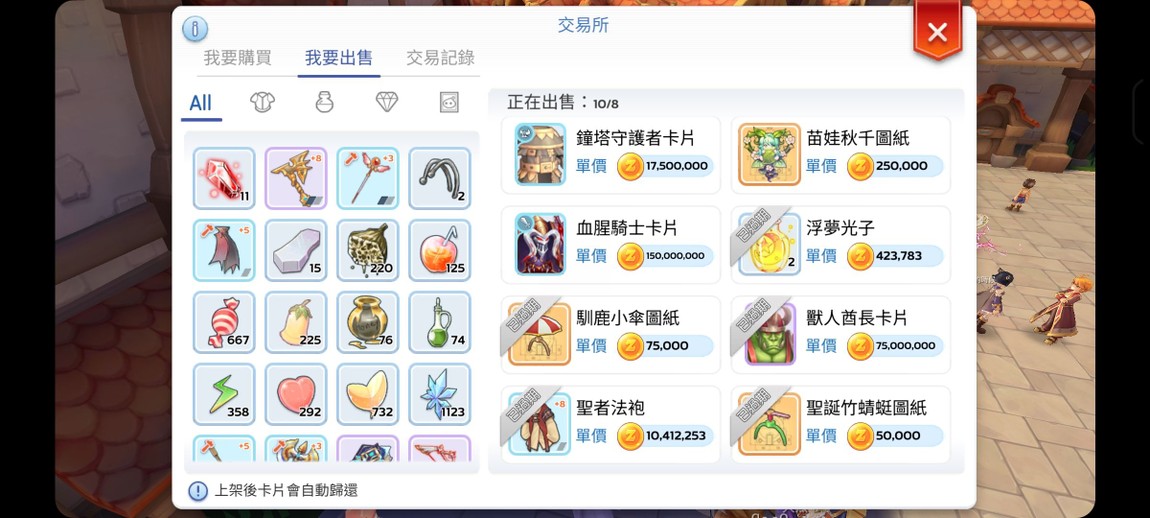Click the 苗娃秋千圖紙 blueprint thumbnail
This screenshot has width=1150, height=518.
coord(769,154)
